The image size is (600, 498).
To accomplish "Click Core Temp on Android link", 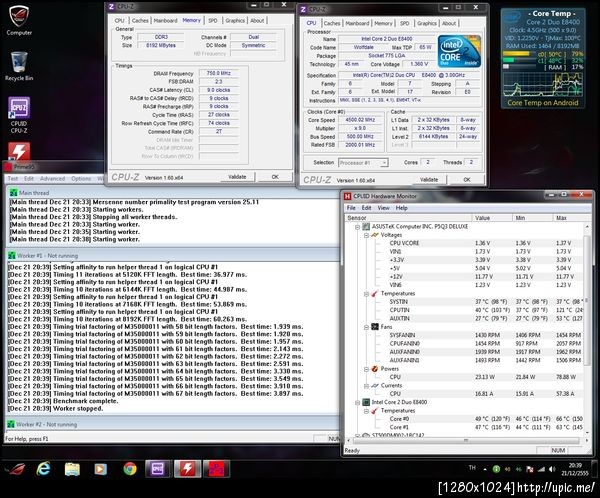I will pos(543,103).
